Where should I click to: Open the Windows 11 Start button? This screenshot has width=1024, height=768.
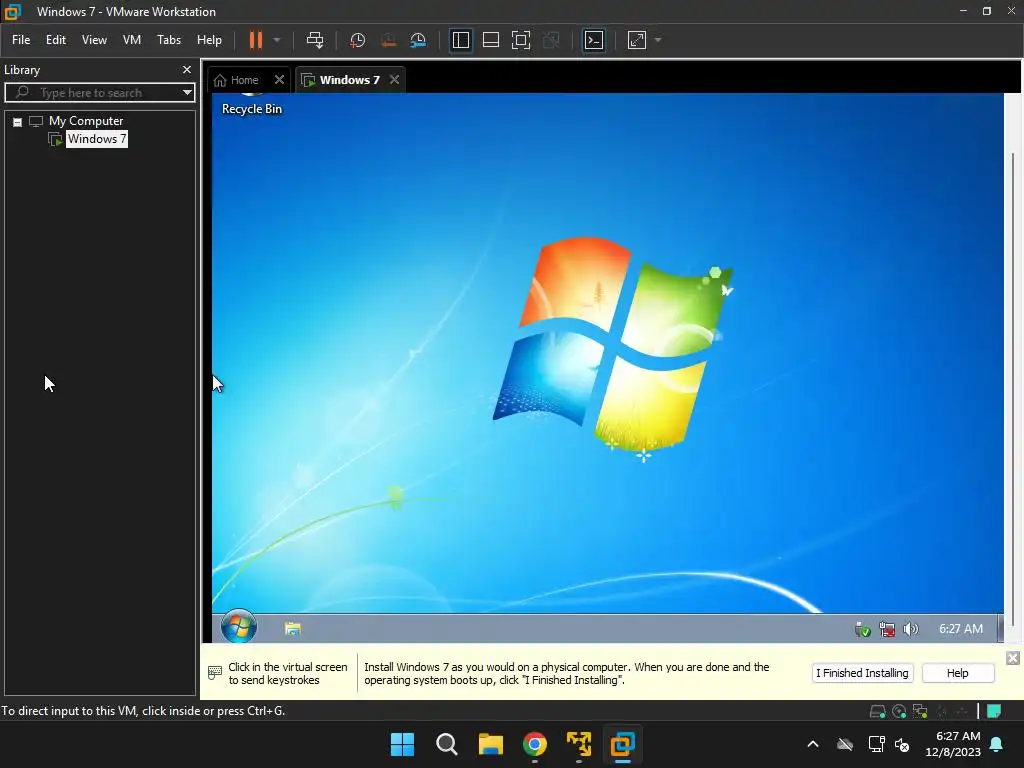402,744
